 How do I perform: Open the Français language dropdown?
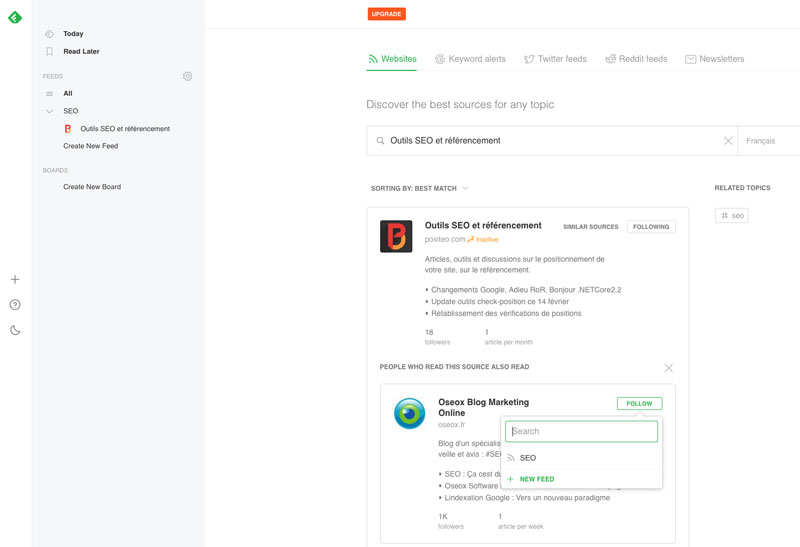pyautogui.click(x=768, y=141)
